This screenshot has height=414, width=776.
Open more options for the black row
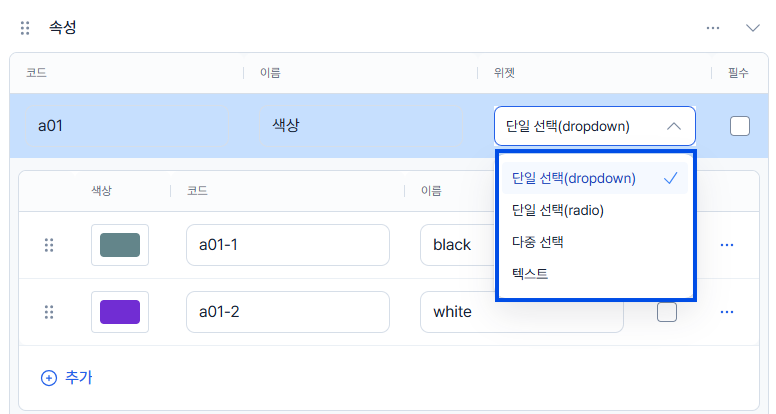(727, 245)
